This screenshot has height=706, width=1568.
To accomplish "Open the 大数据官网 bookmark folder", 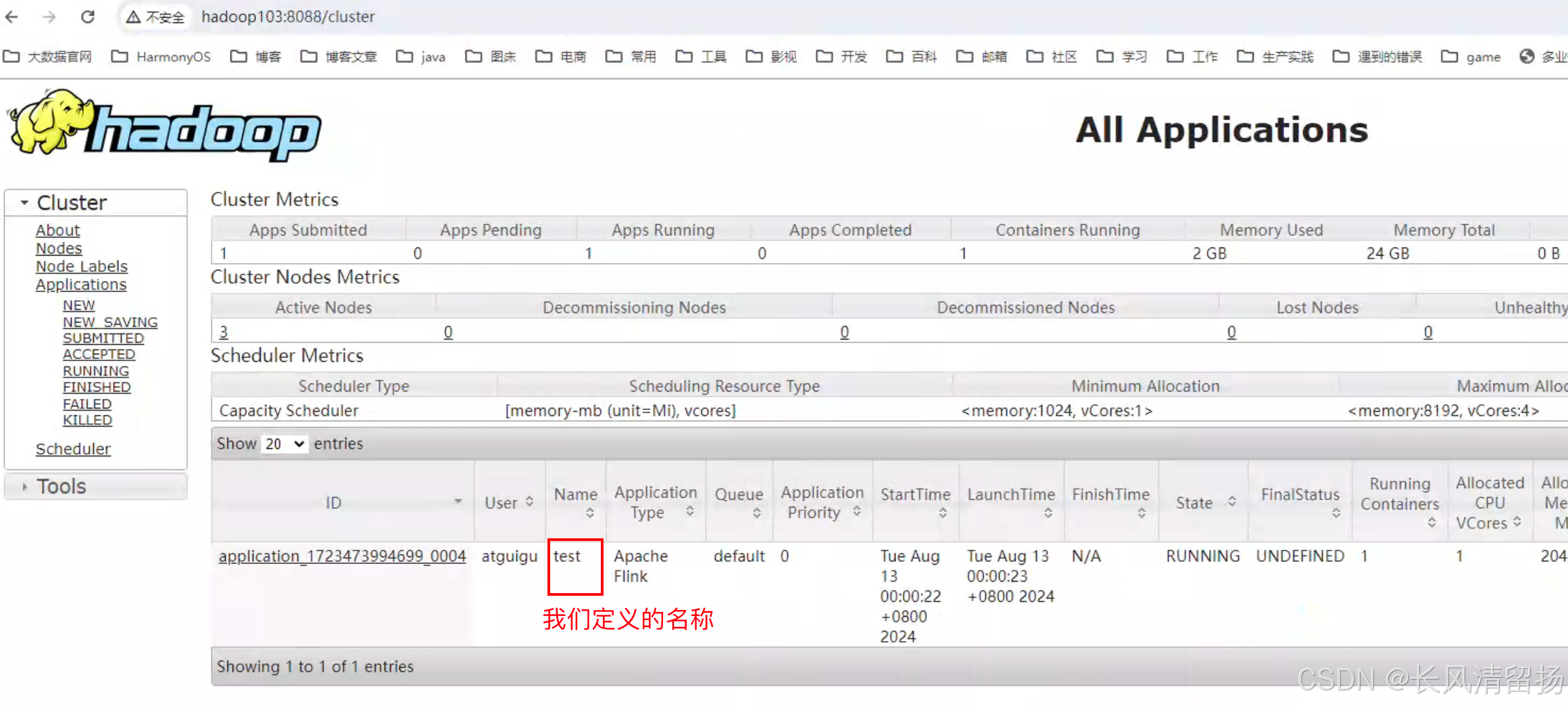I will 47,57.
